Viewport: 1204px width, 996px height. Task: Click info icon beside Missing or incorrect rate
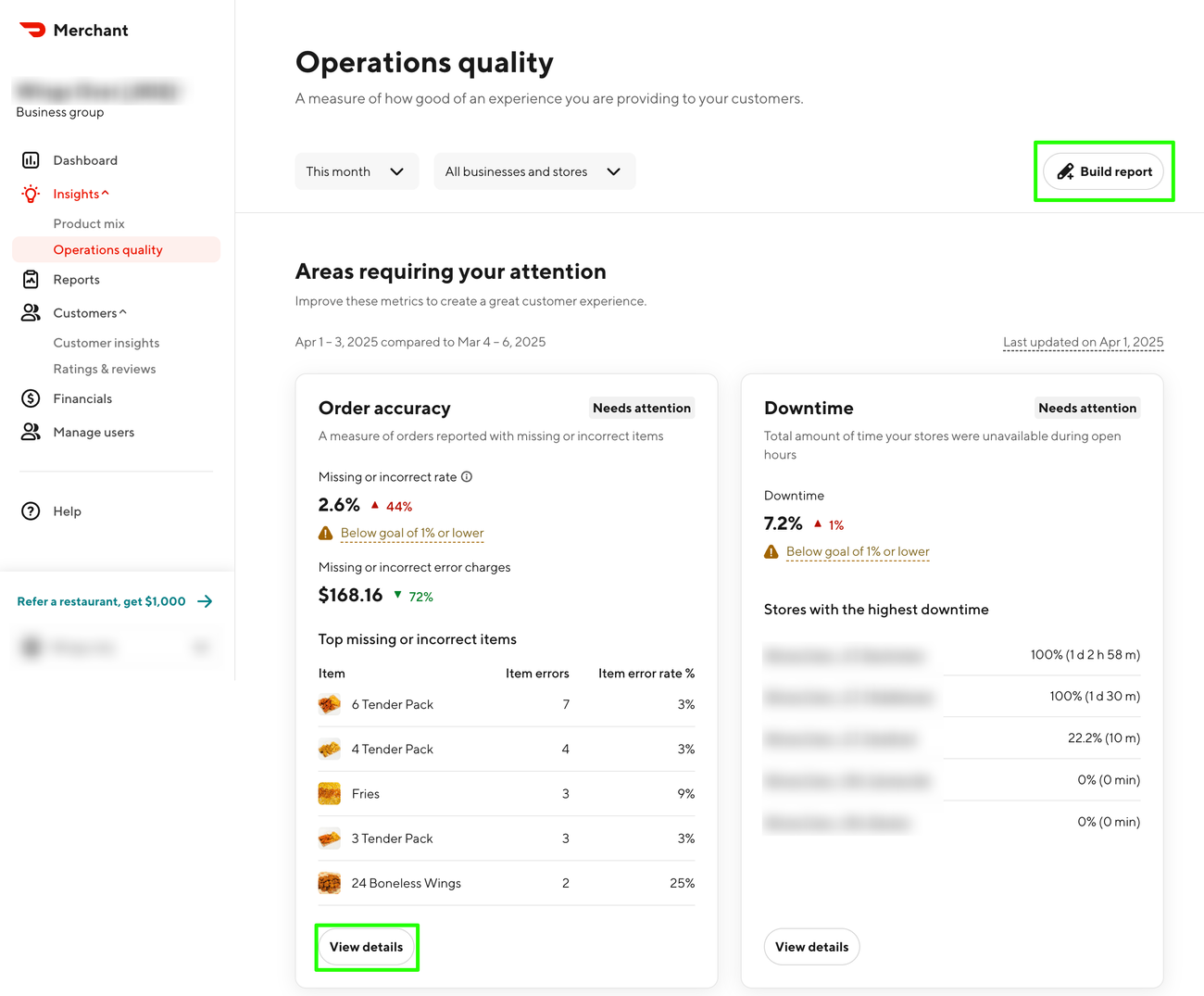467,477
